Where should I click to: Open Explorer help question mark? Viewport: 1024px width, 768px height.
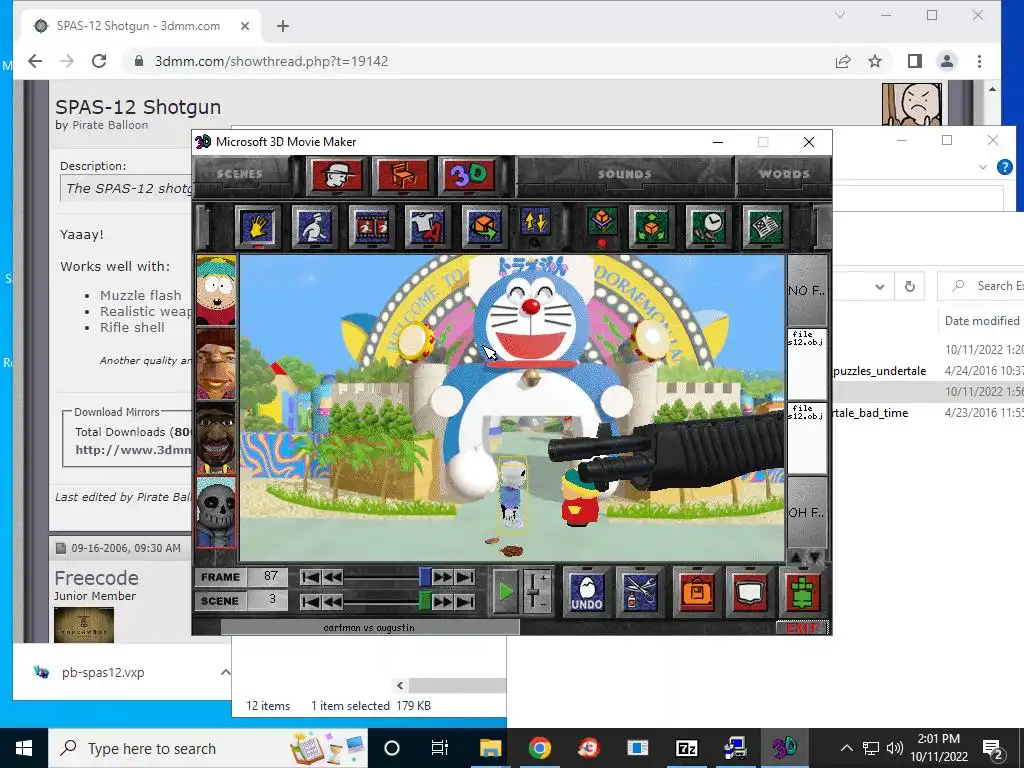[x=1004, y=167]
